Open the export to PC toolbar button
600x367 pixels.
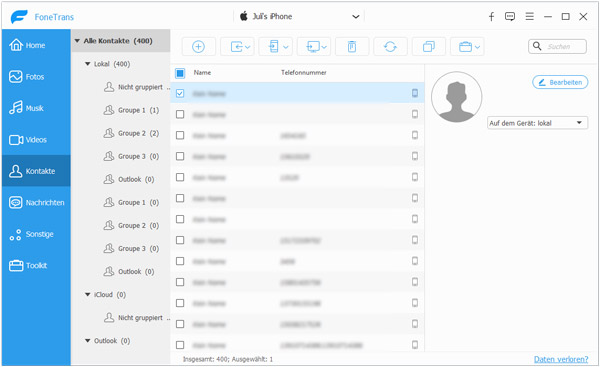(x=314, y=47)
